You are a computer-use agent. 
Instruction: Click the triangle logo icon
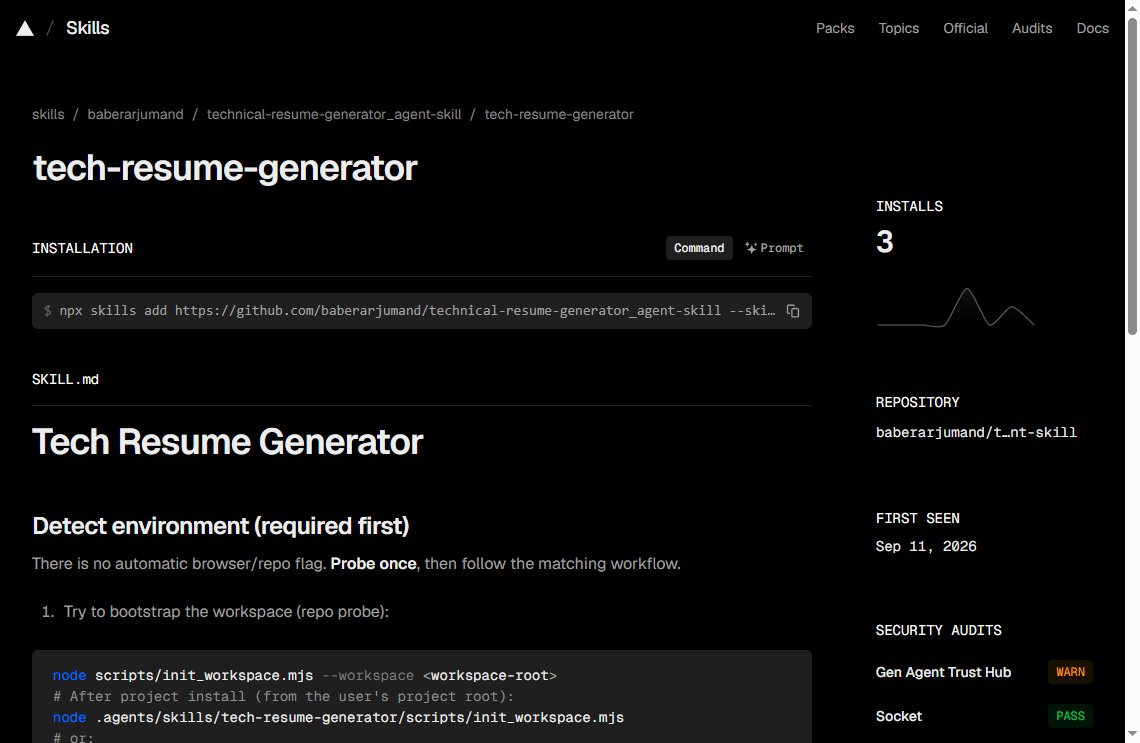[x=25, y=28]
